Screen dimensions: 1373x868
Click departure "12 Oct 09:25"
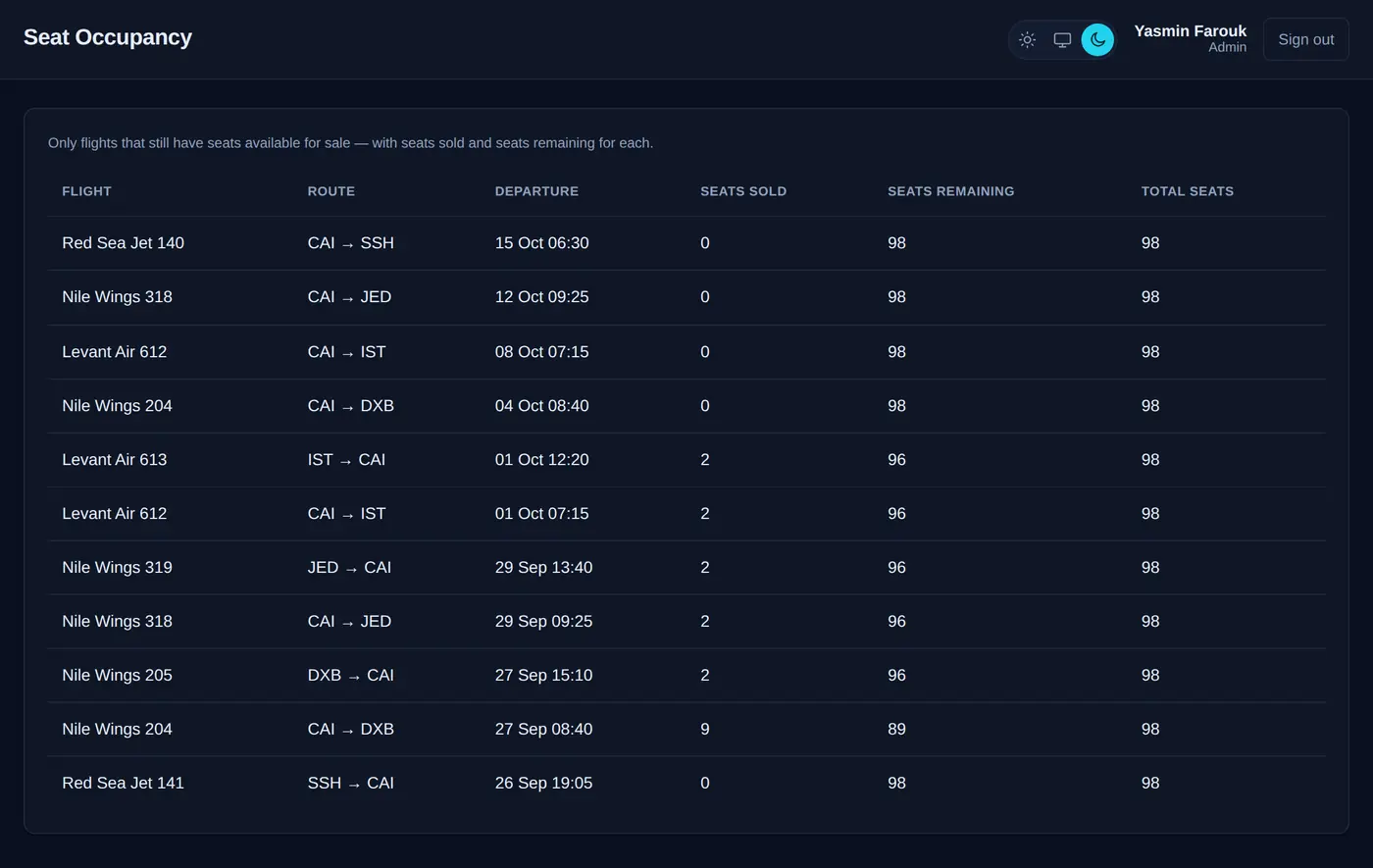pyautogui.click(x=542, y=297)
